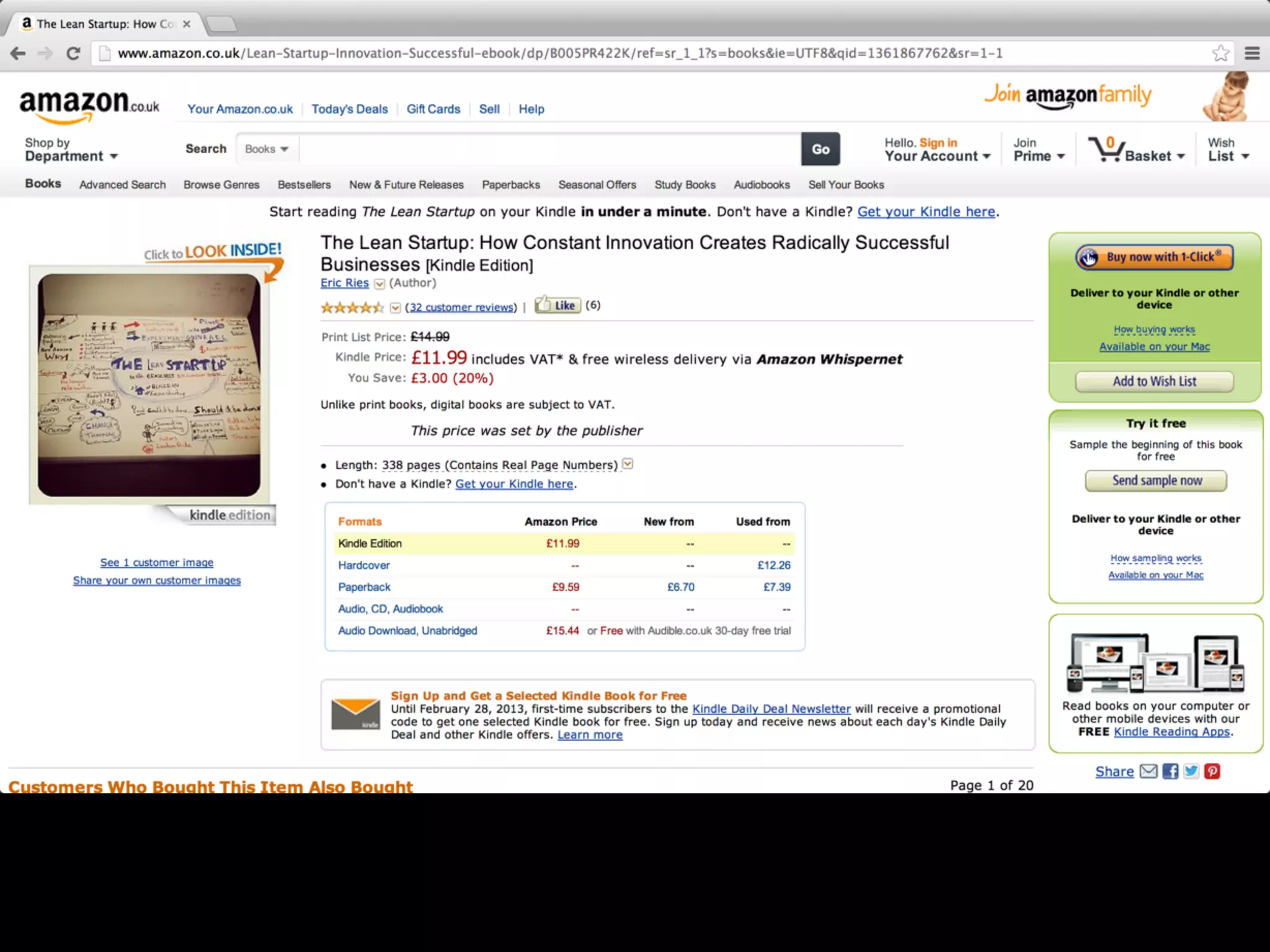This screenshot has height=952, width=1270.
Task: Expand the star rating breakdown arrow
Action: coord(395,308)
